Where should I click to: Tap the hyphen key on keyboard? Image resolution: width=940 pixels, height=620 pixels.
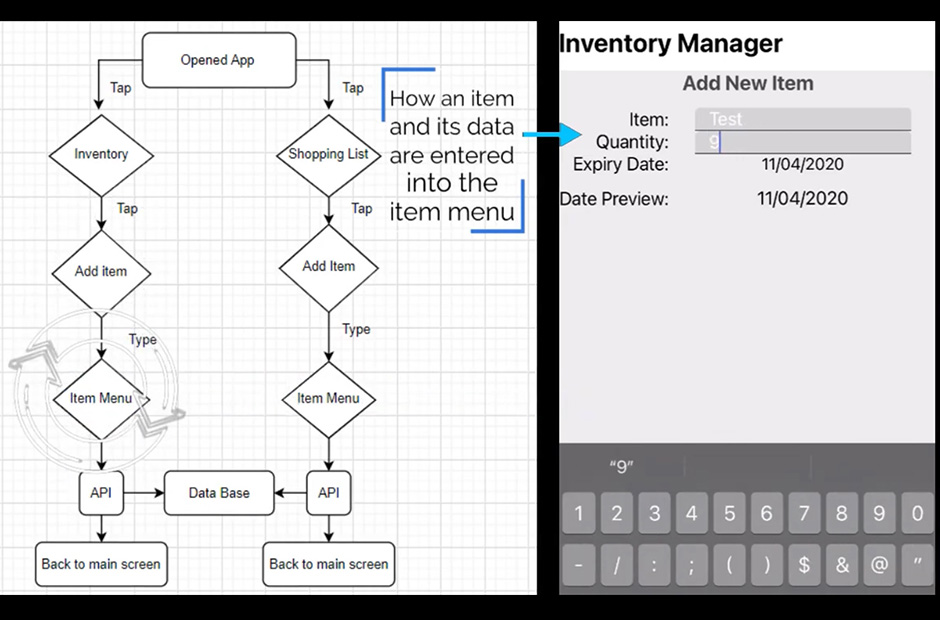tap(579, 565)
